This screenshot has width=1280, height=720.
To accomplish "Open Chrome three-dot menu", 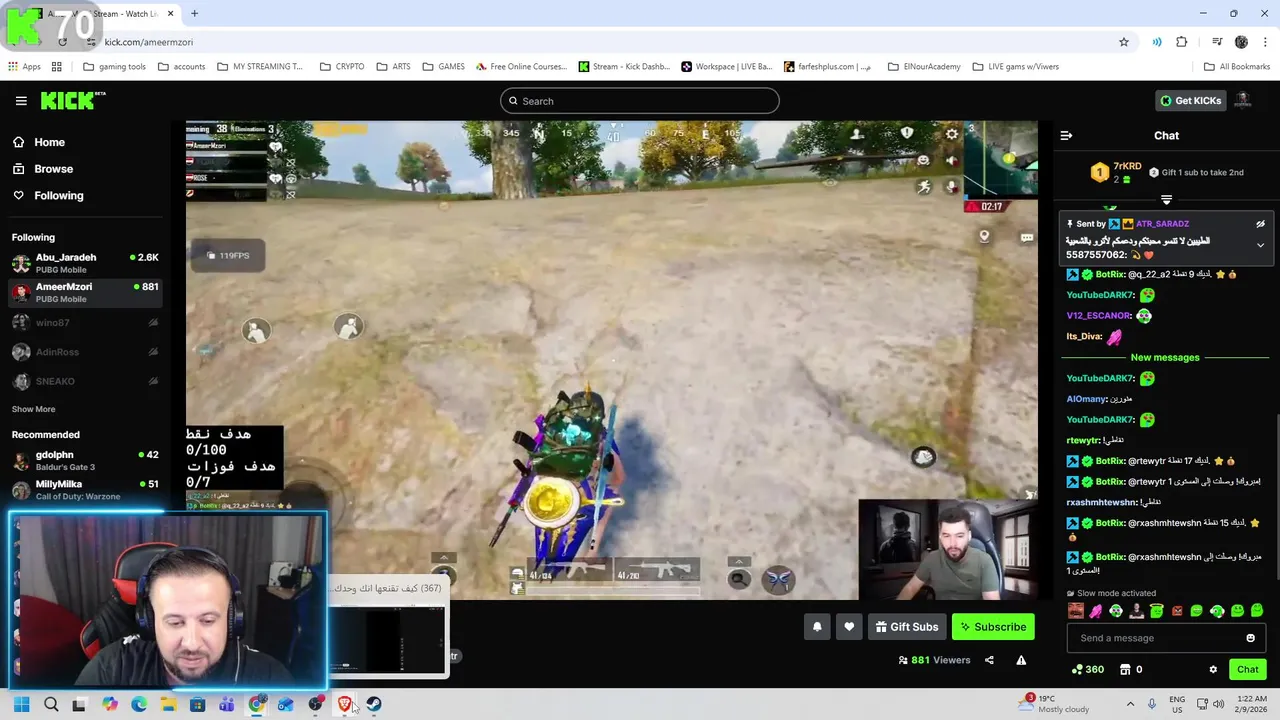I will coord(1265,42).
